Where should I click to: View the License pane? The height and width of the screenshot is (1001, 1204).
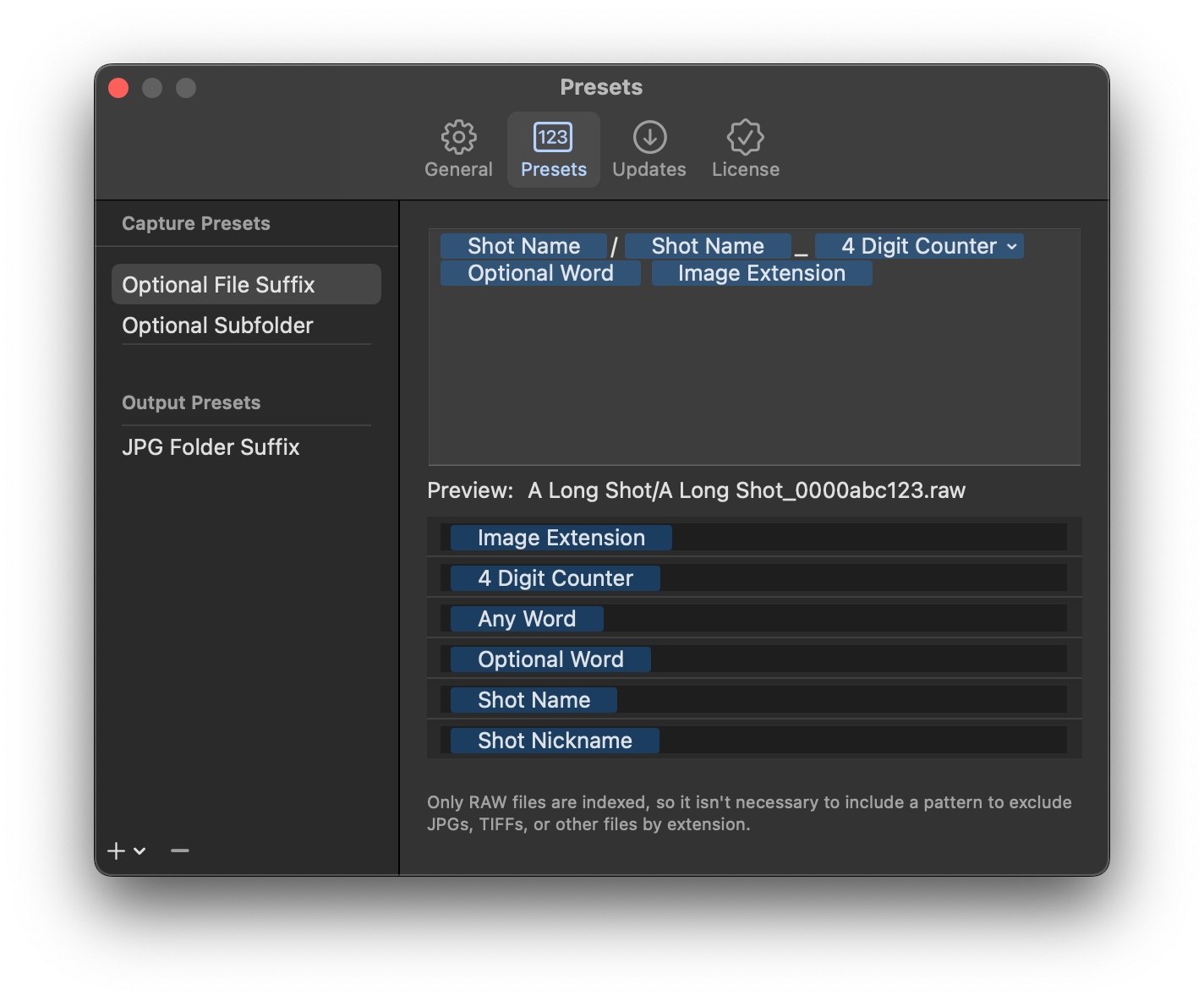coord(745,148)
